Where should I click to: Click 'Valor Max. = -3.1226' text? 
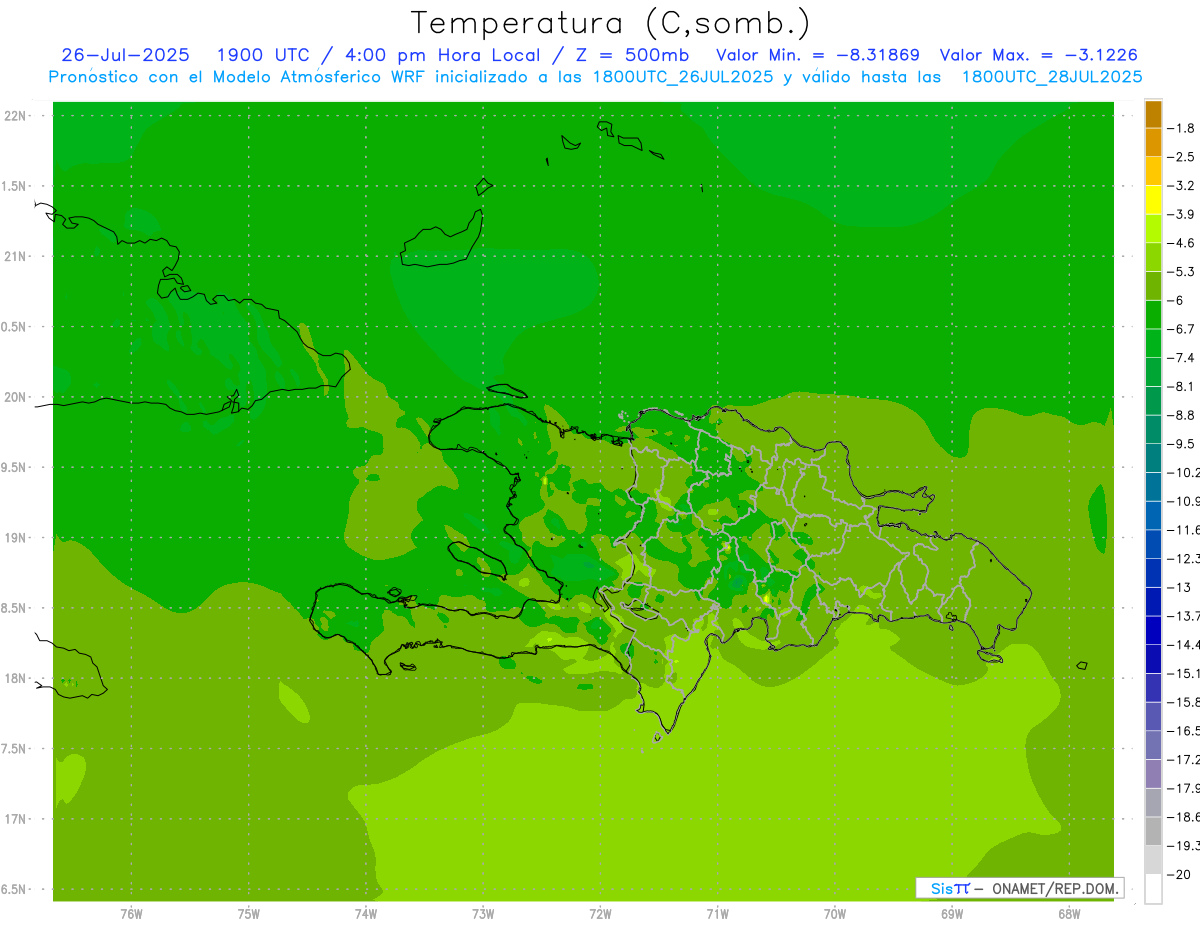coord(1039,55)
